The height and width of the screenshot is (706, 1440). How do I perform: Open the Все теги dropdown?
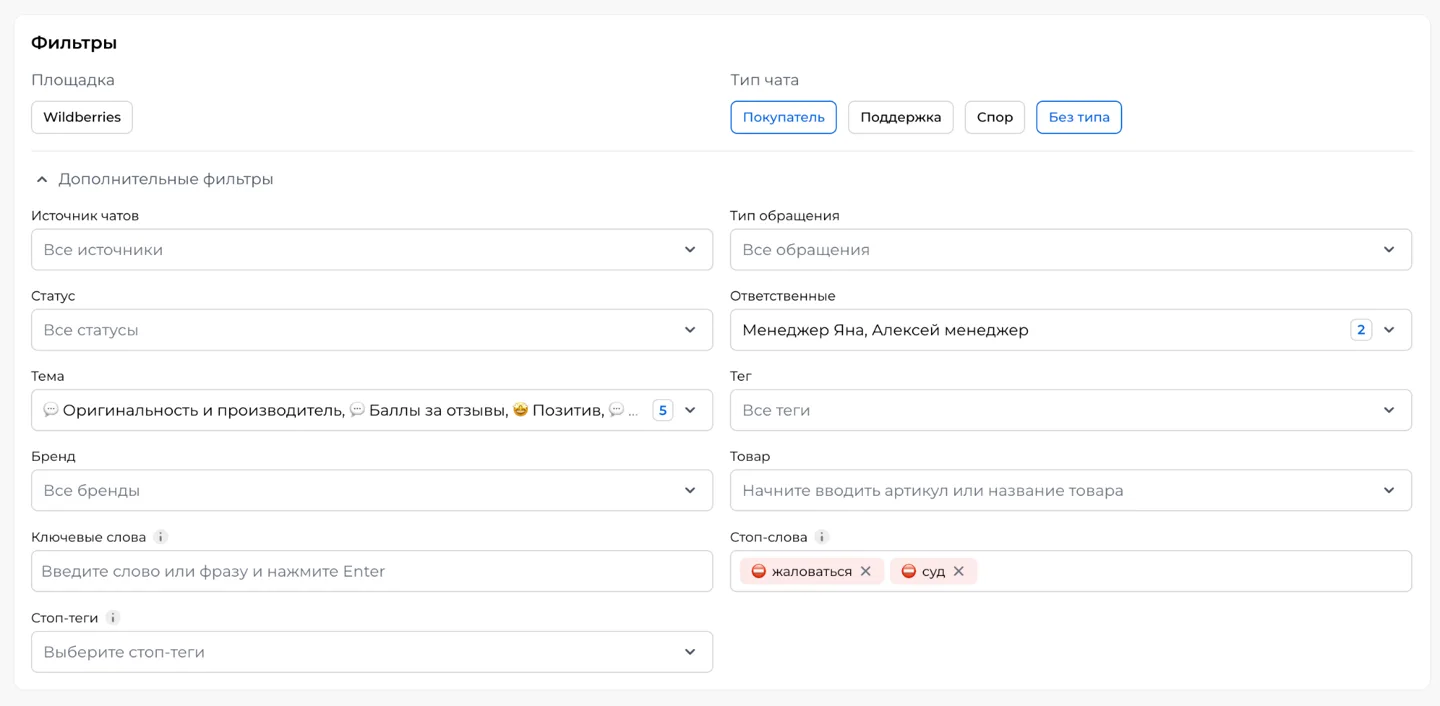[1071, 410]
